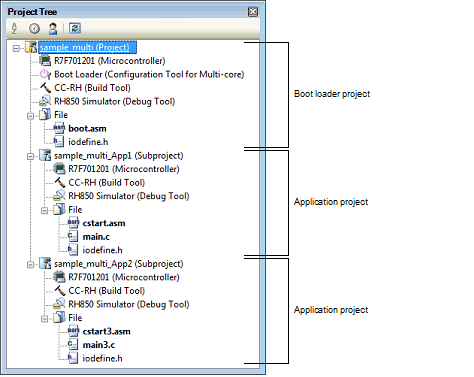Click the sort-order toolbar icon
474x377 pixels.
point(14,28)
